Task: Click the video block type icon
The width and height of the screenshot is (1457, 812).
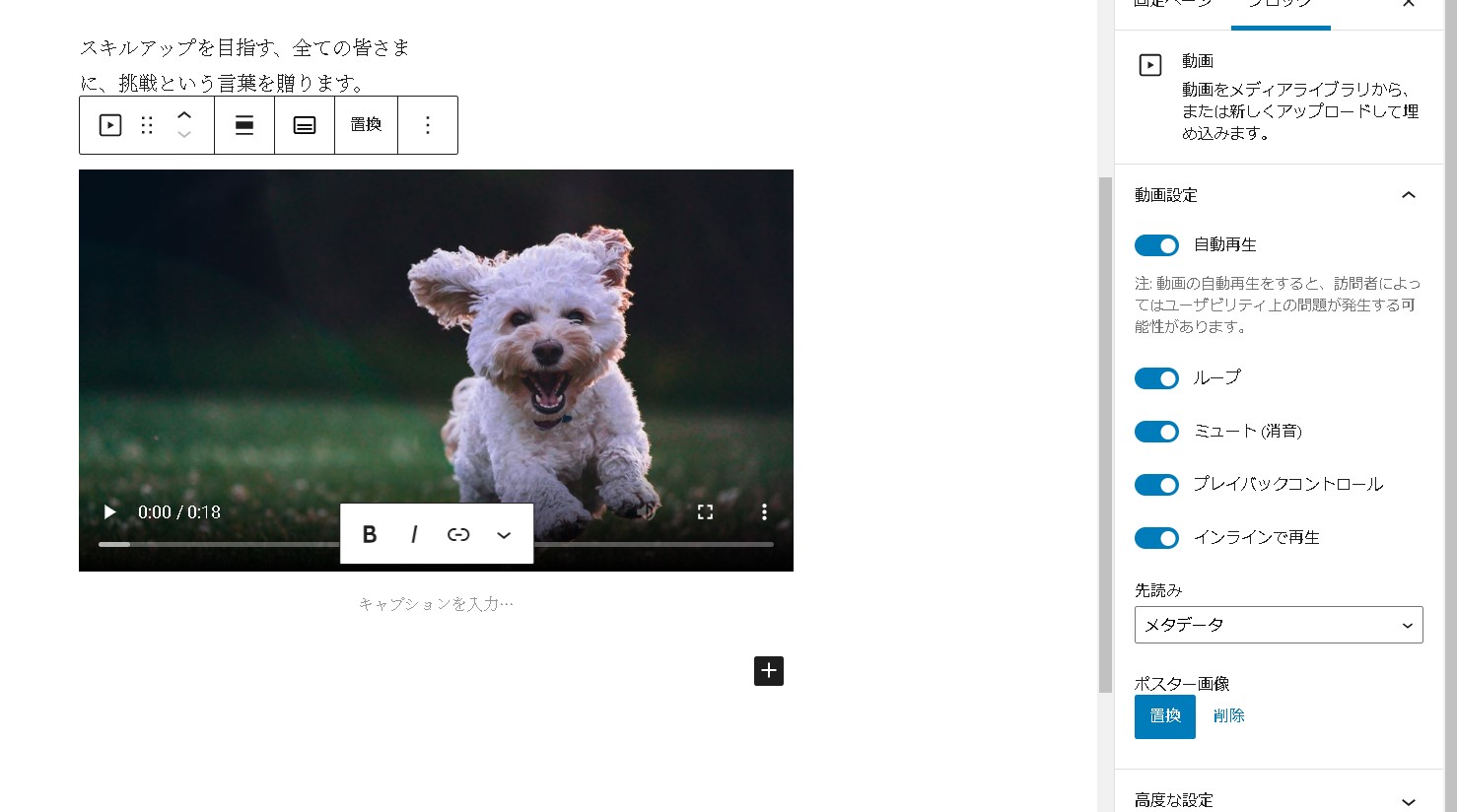Action: click(x=110, y=125)
